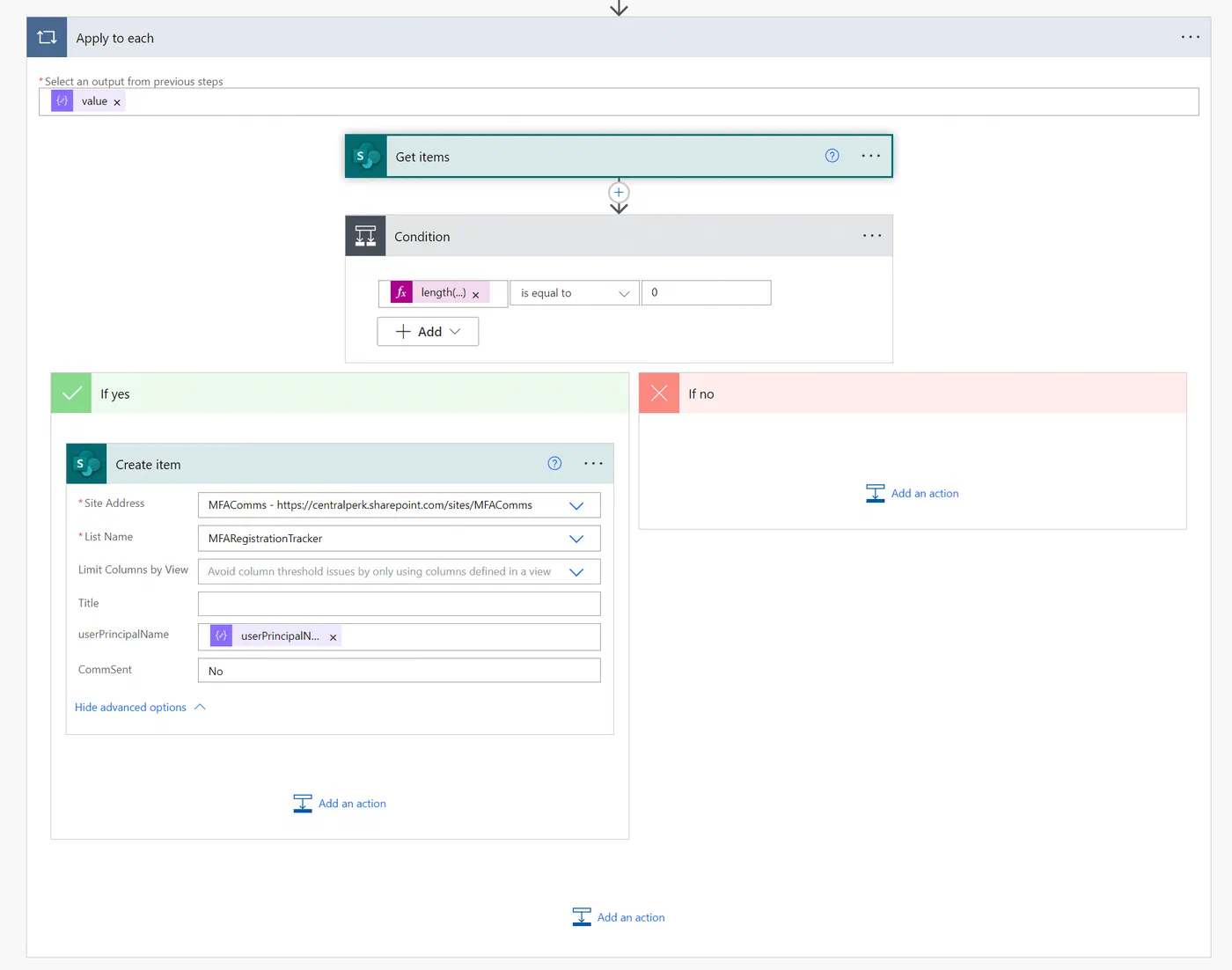Expand the List Name dropdown
Image resolution: width=1232 pixels, height=970 pixels.
point(576,539)
